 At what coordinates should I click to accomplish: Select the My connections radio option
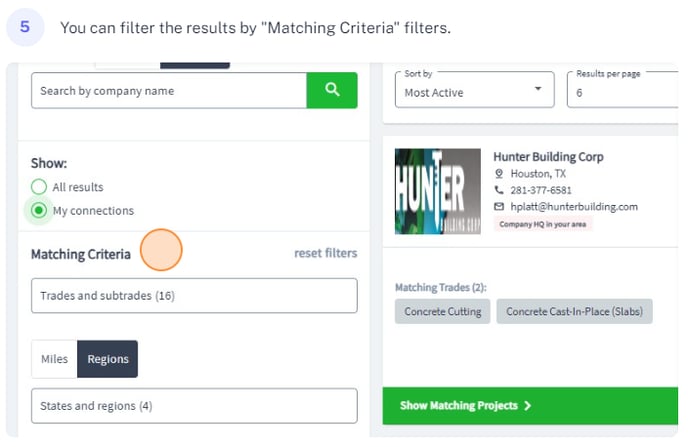pos(39,211)
